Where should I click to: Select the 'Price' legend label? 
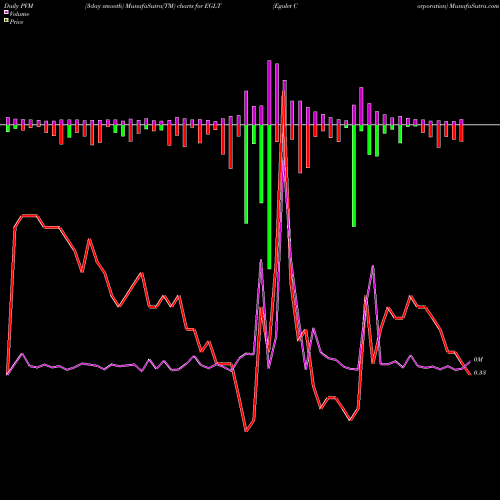pos(16,22)
